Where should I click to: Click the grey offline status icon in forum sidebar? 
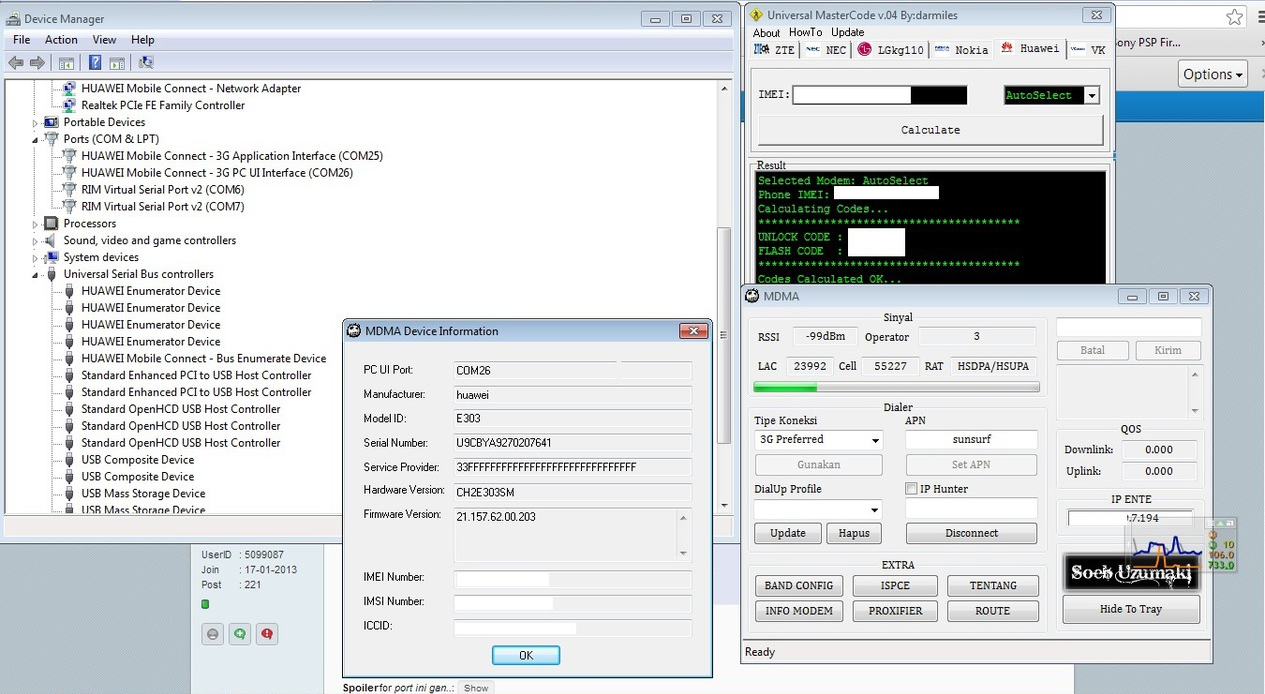point(212,634)
